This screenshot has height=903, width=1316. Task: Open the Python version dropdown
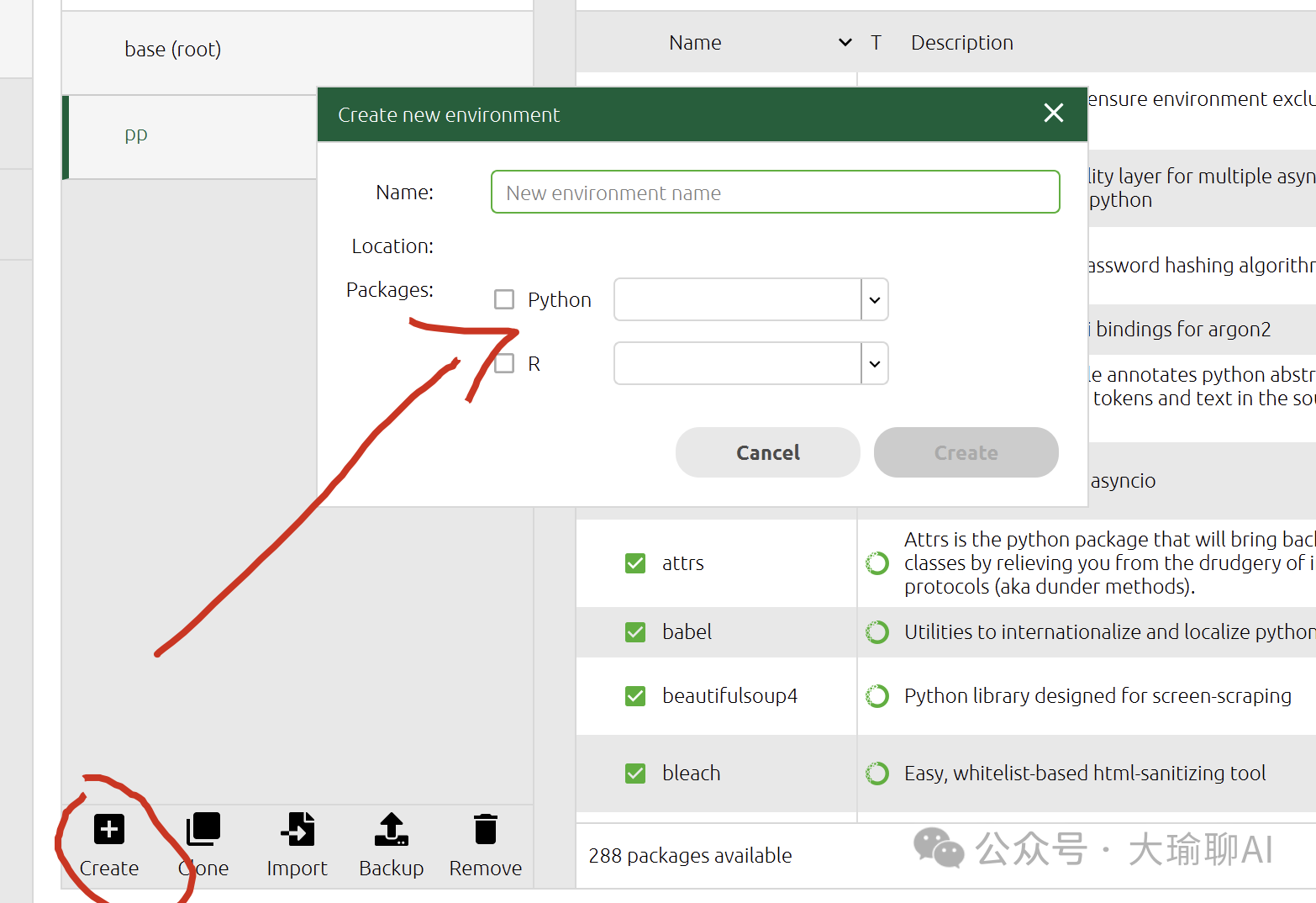[x=874, y=300]
